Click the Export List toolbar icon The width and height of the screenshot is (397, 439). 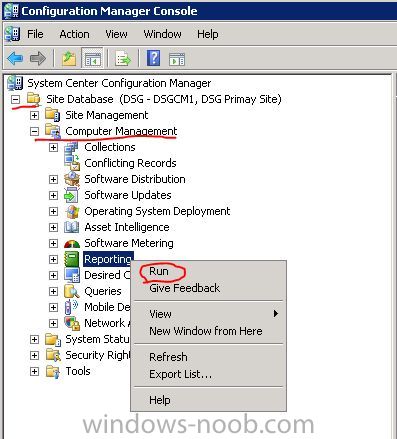tap(123, 59)
